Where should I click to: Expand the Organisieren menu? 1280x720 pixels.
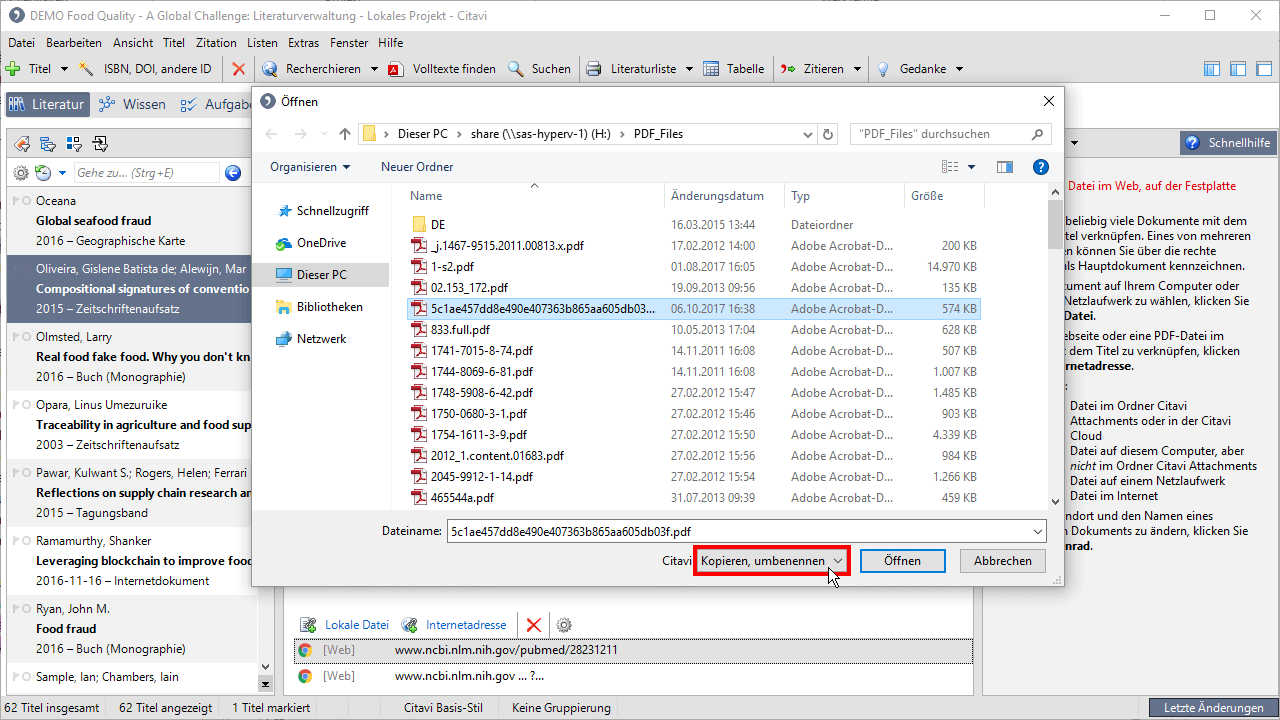pos(310,167)
